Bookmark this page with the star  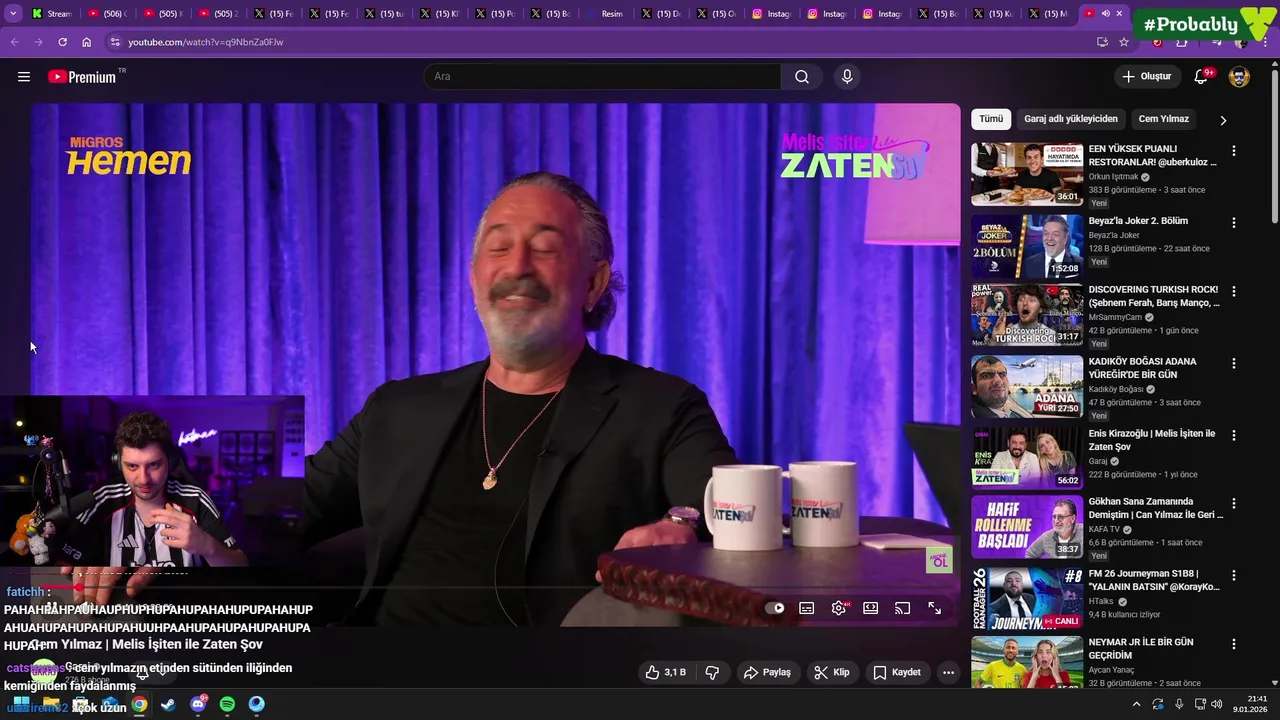1124,42
